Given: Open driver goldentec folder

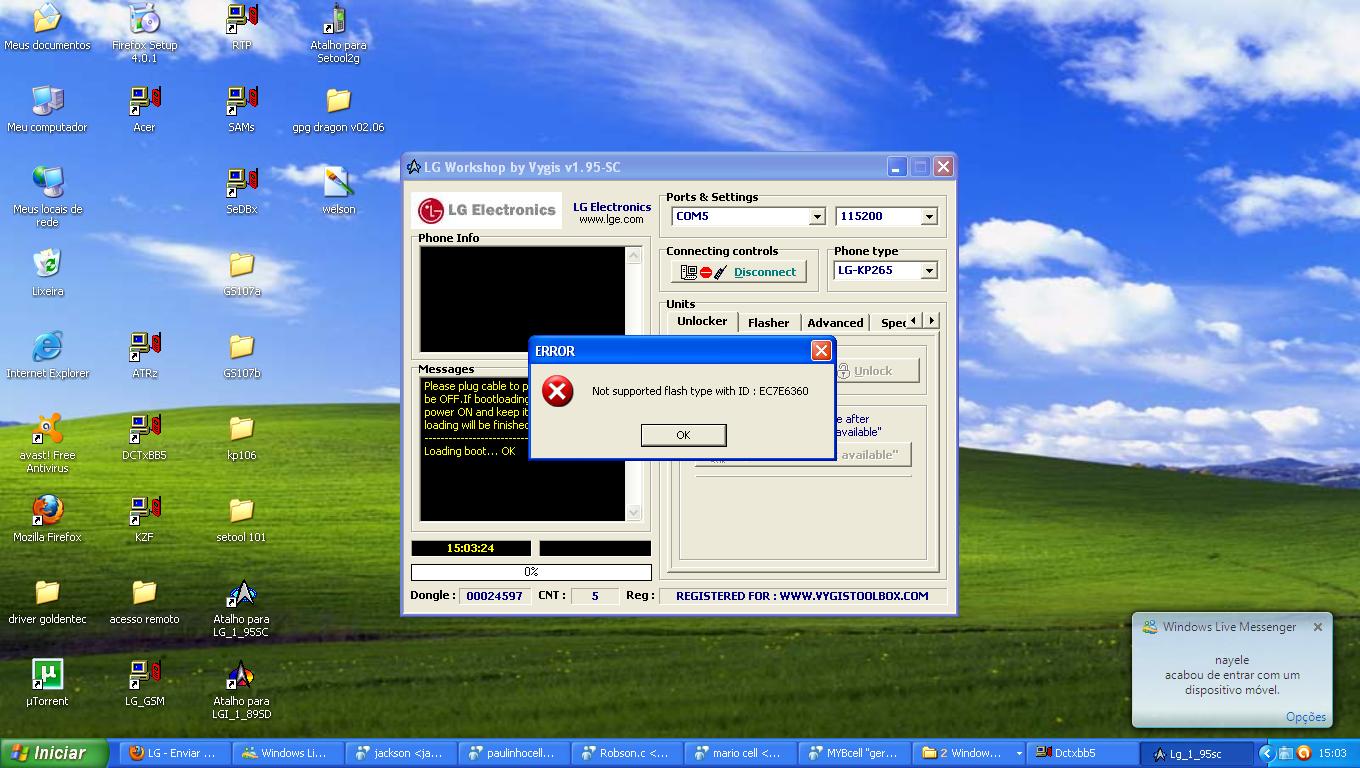Looking at the screenshot, I should click(x=47, y=601).
